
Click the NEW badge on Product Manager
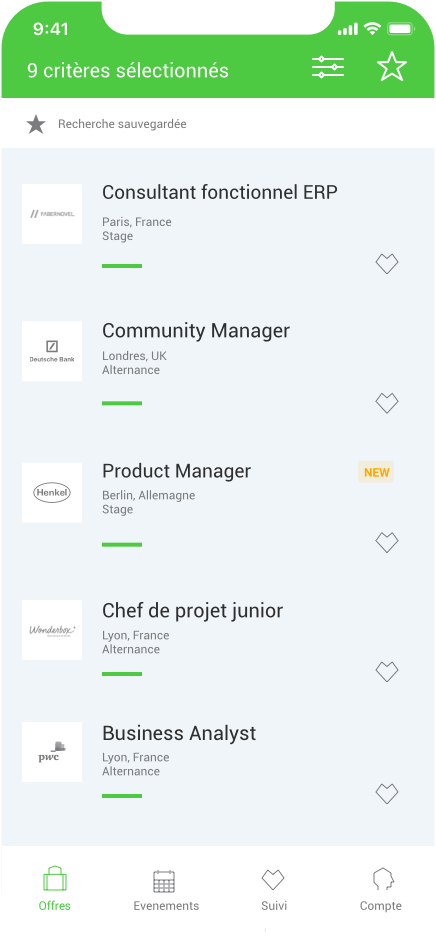[376, 472]
